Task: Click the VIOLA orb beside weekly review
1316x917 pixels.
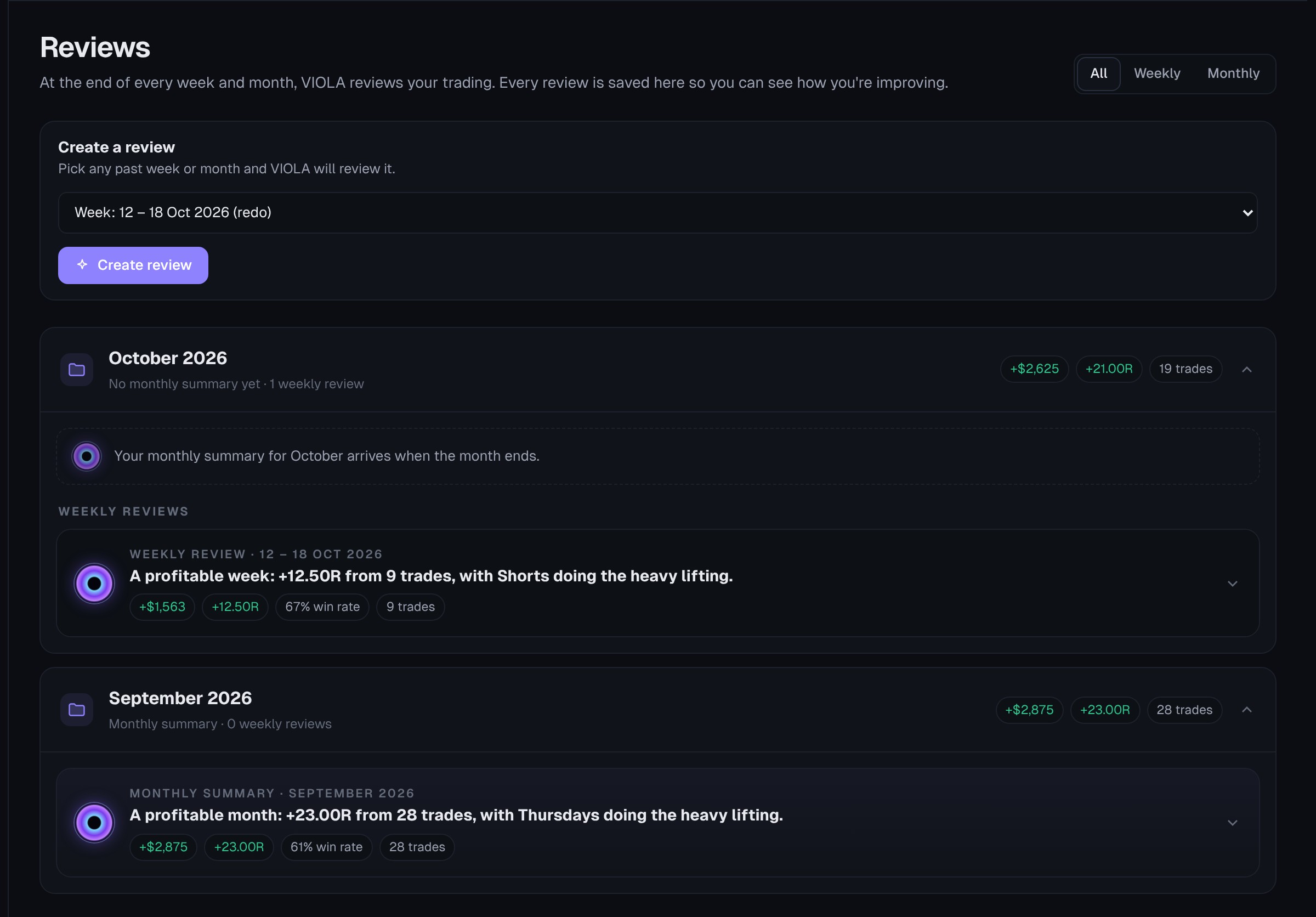Action: pyautogui.click(x=94, y=584)
